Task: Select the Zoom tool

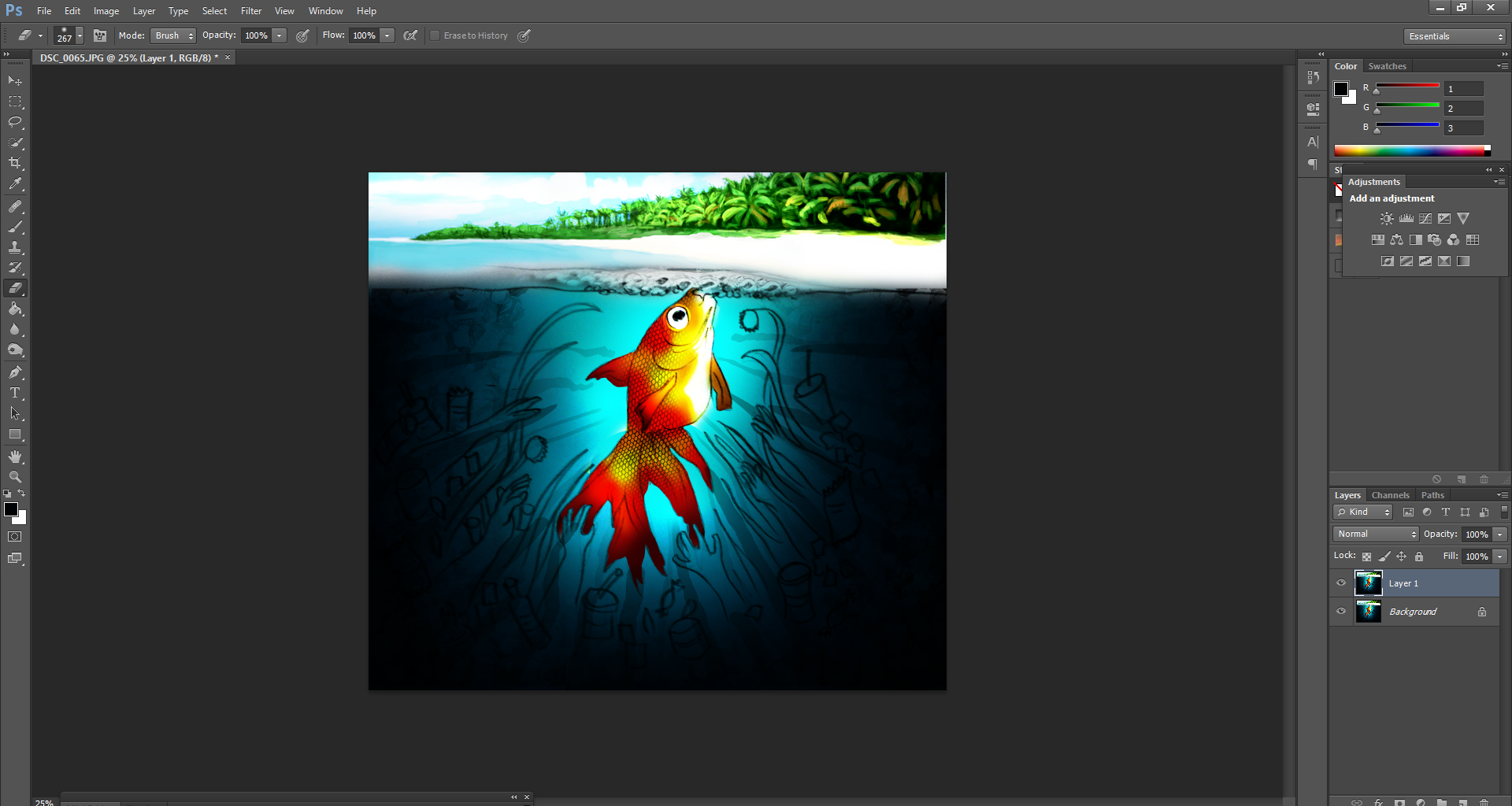Action: pyautogui.click(x=15, y=477)
